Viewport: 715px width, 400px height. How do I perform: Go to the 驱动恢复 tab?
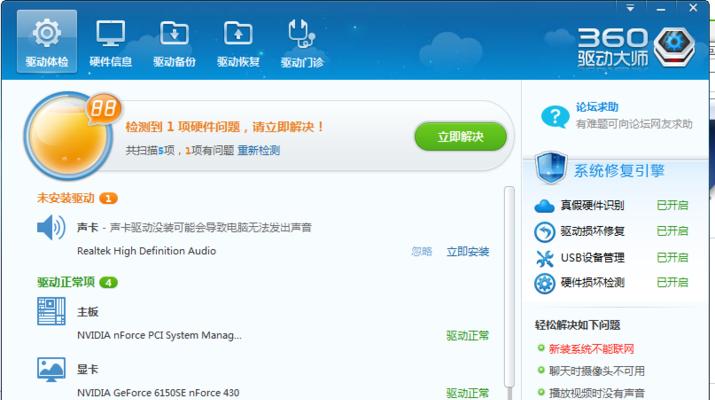238,42
